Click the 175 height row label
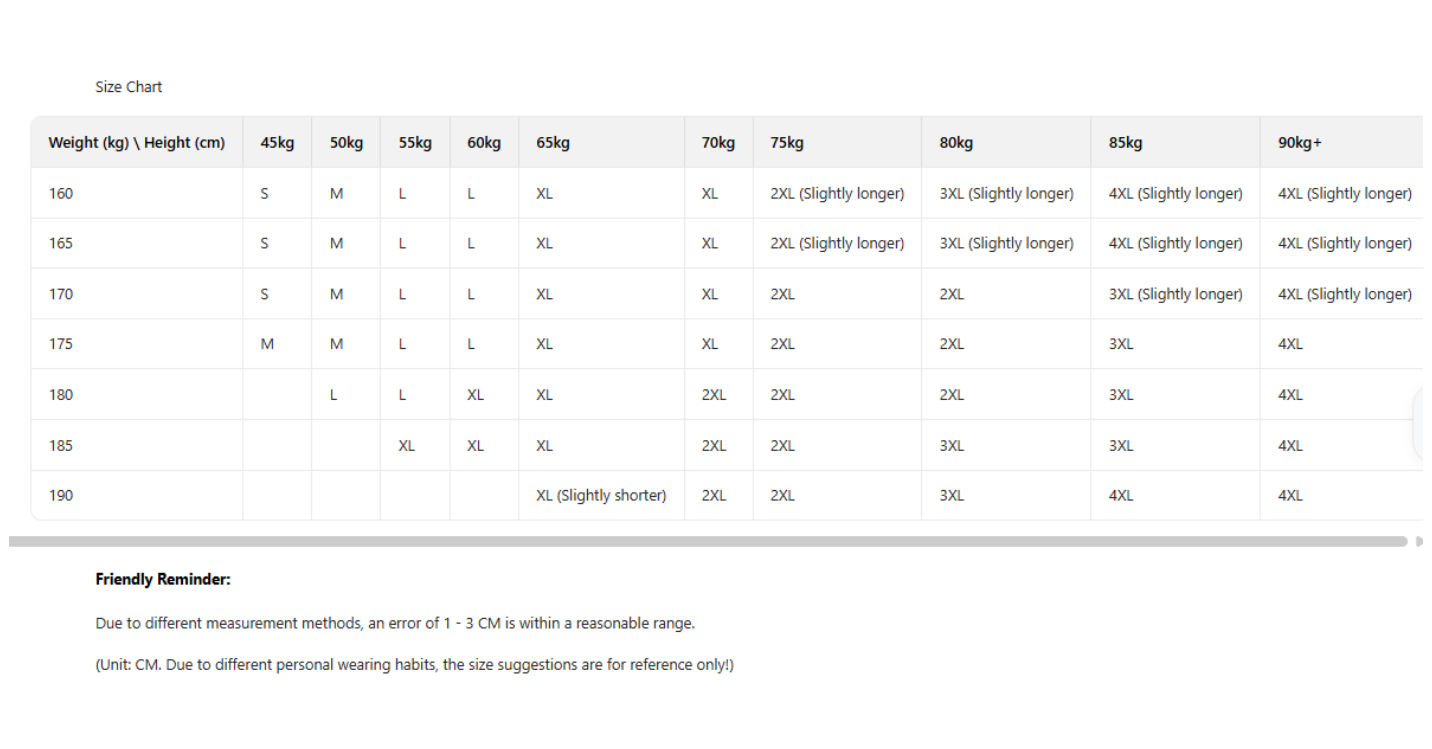 tap(61, 344)
